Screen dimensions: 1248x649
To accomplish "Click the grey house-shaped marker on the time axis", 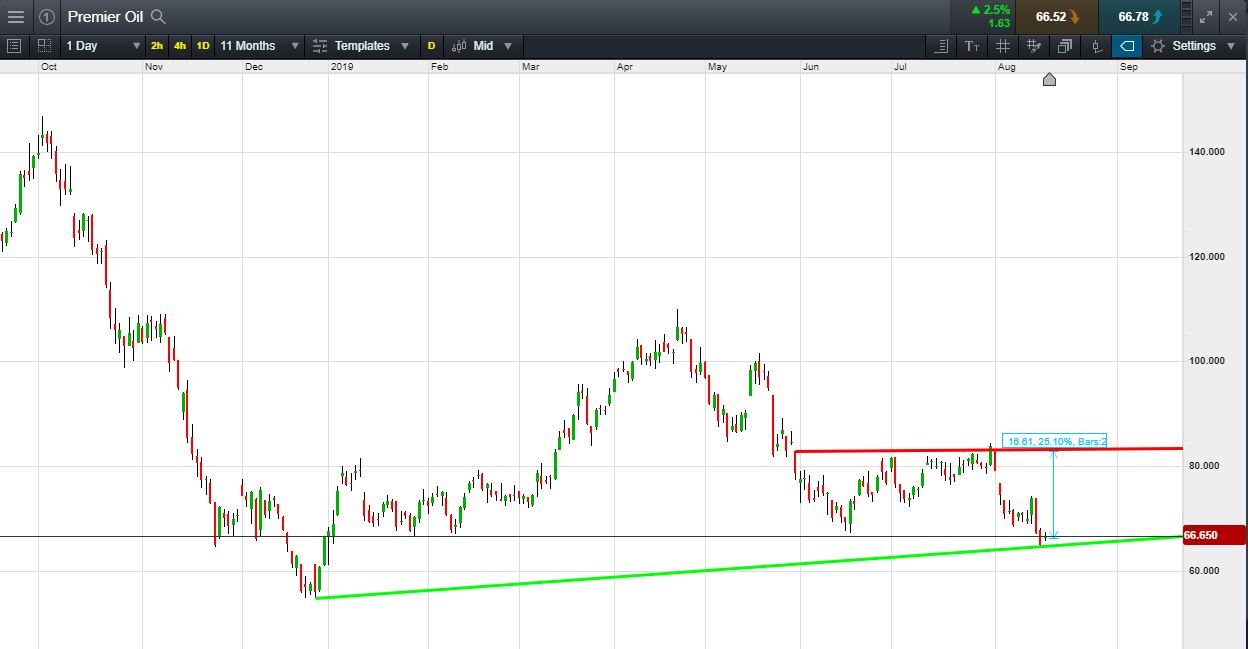I will coord(1049,79).
